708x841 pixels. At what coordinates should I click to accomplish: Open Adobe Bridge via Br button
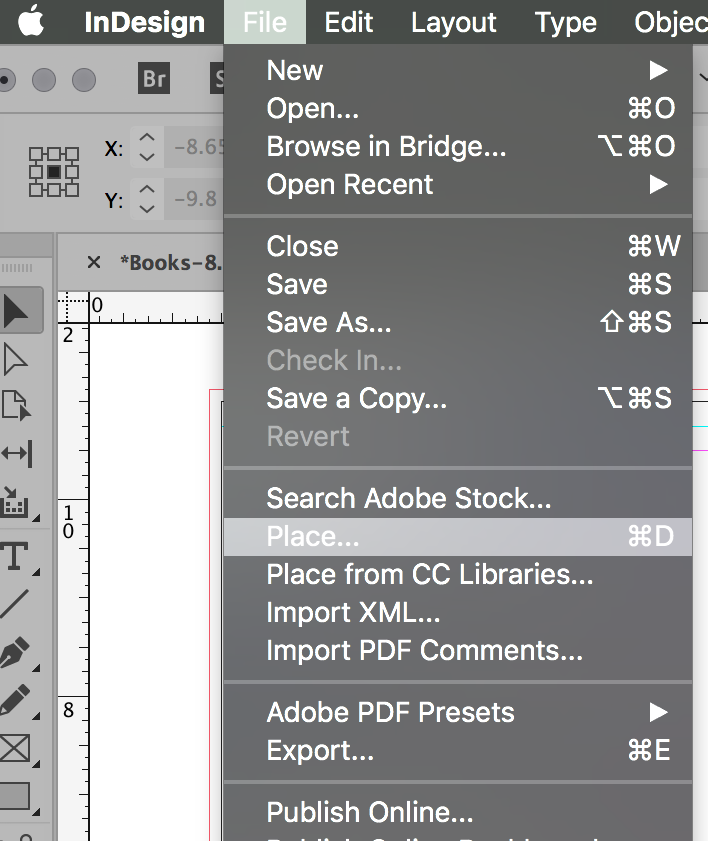pyautogui.click(x=154, y=79)
